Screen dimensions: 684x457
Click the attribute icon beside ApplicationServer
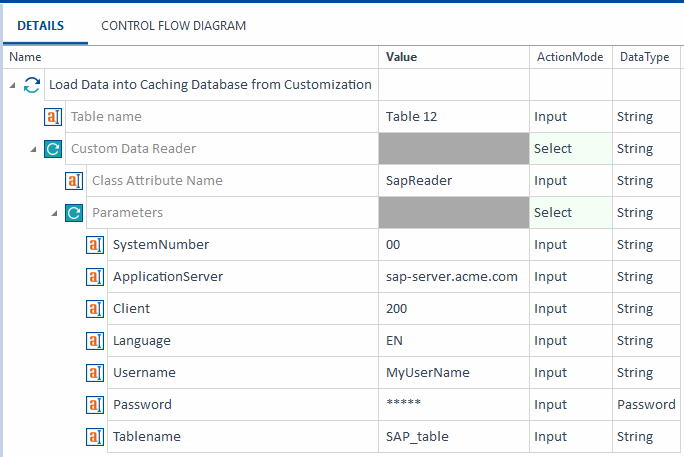[x=95, y=277]
